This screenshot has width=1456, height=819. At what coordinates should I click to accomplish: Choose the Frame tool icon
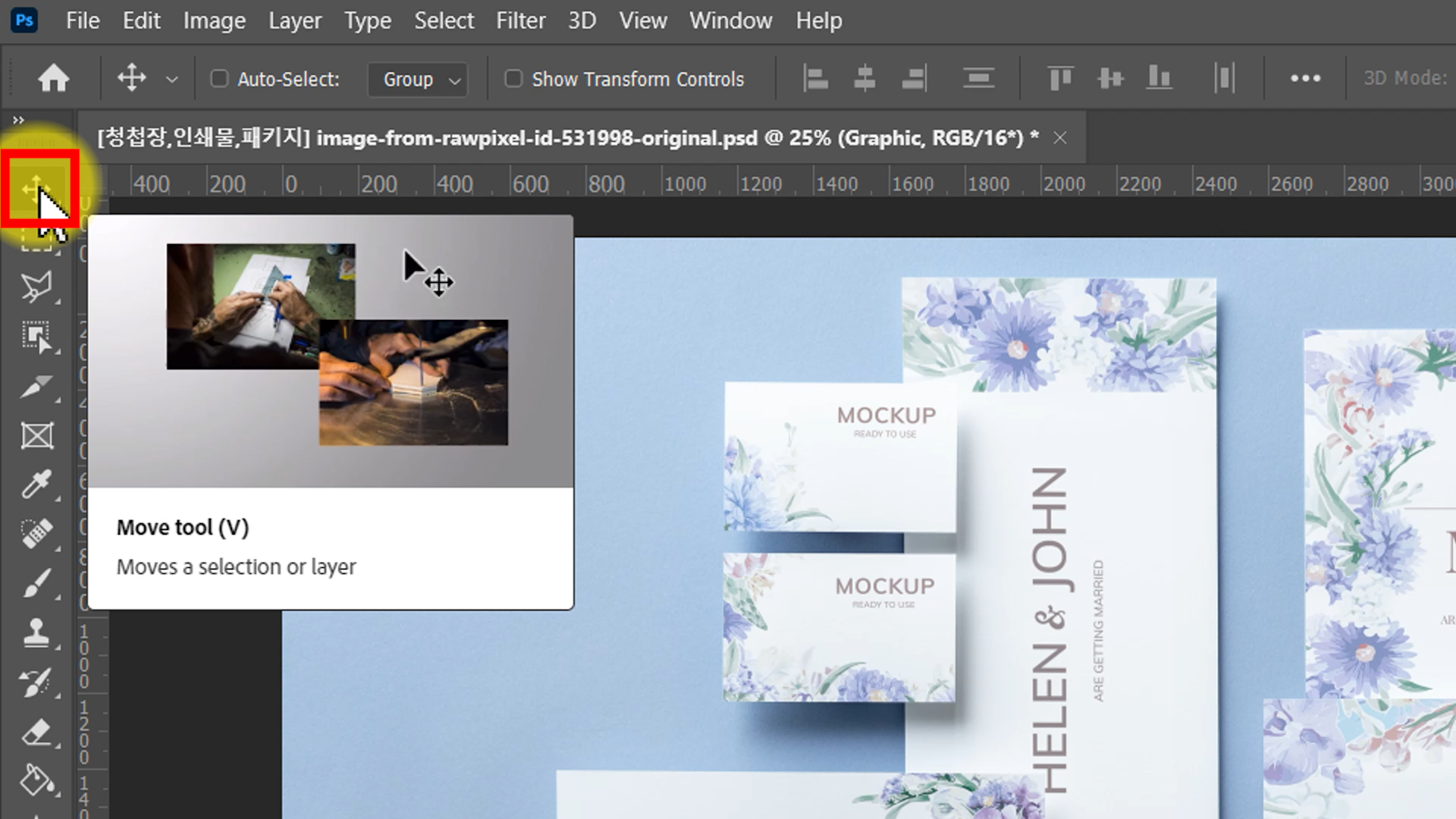pyautogui.click(x=36, y=436)
